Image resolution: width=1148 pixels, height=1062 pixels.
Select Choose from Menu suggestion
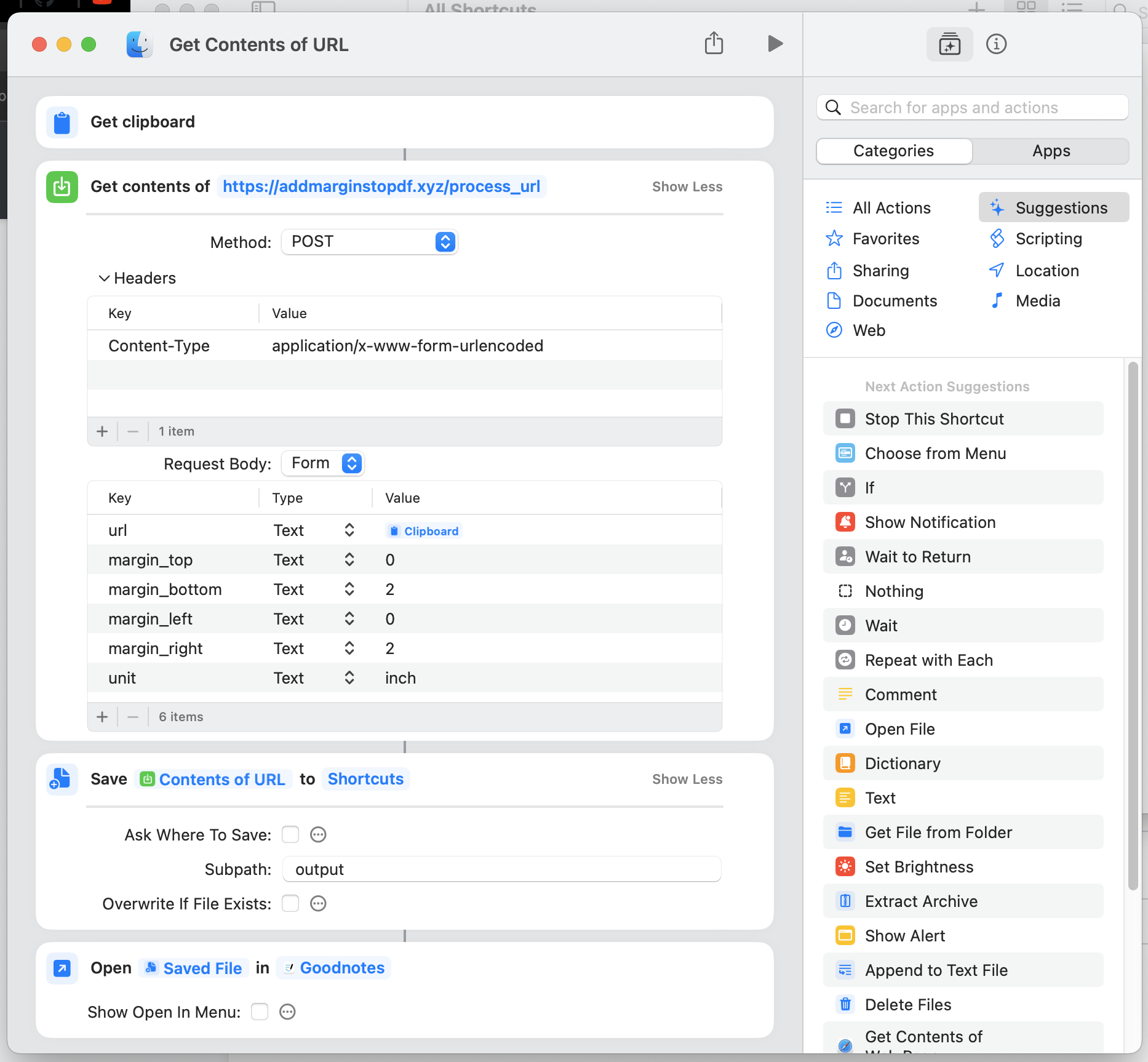click(x=963, y=453)
